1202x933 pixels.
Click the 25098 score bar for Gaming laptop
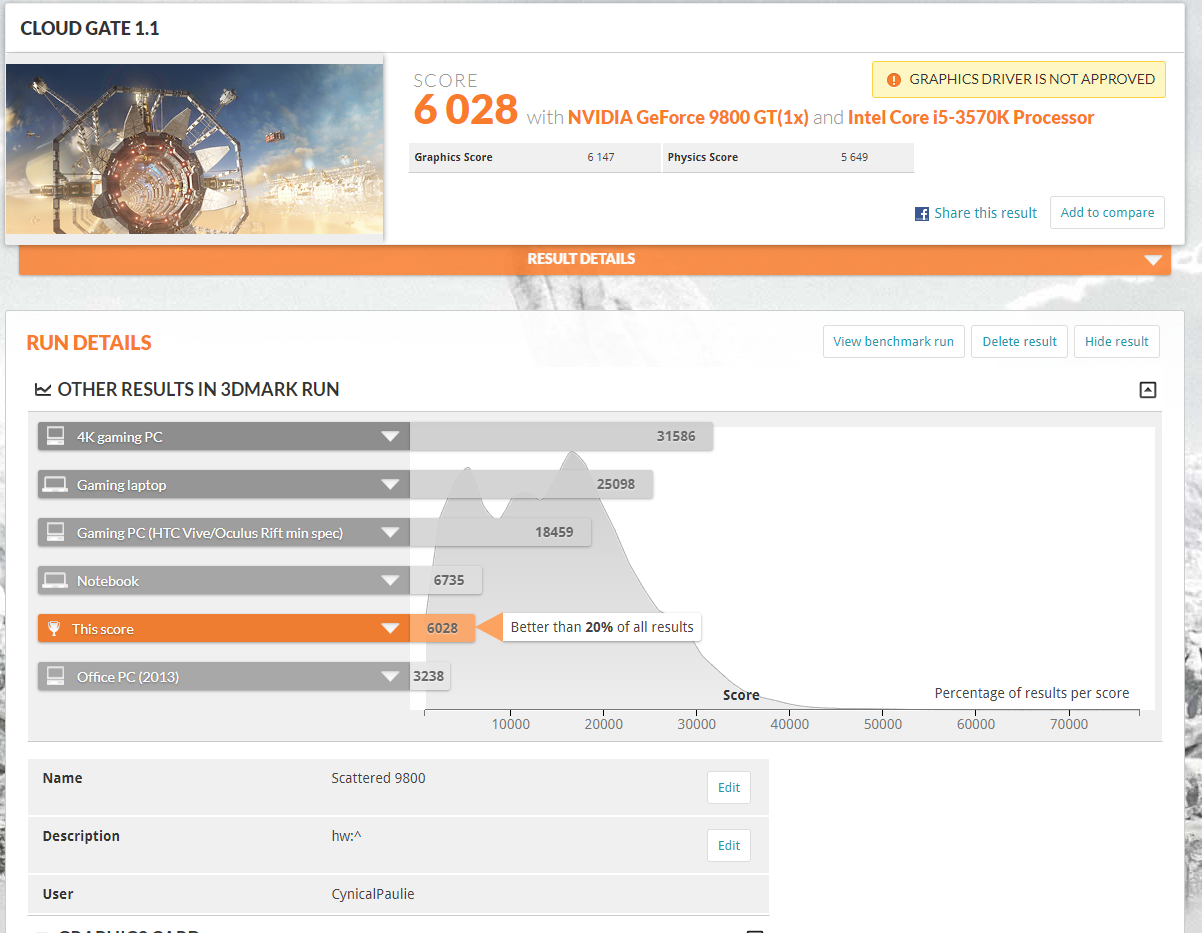[x=531, y=485]
